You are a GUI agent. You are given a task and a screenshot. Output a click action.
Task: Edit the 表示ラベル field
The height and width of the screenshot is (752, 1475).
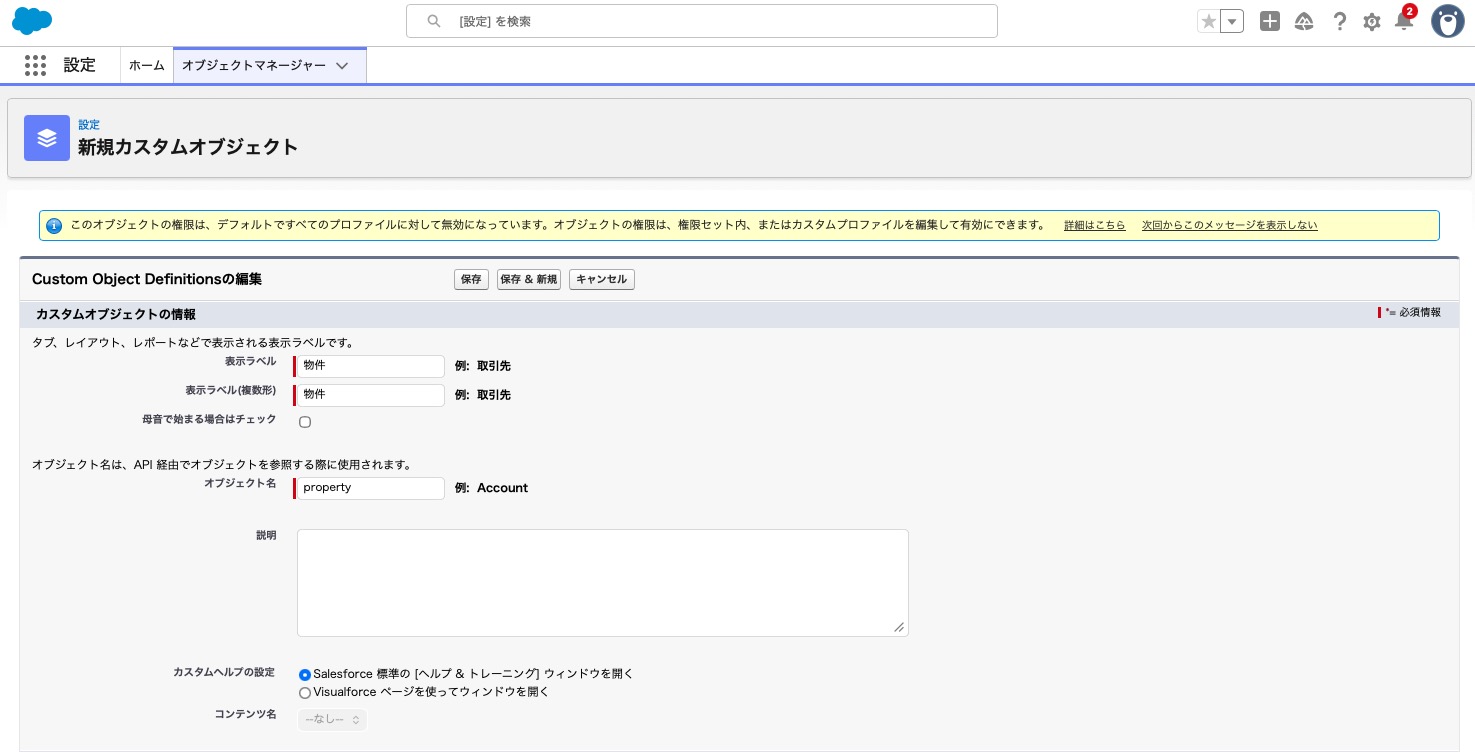(370, 366)
